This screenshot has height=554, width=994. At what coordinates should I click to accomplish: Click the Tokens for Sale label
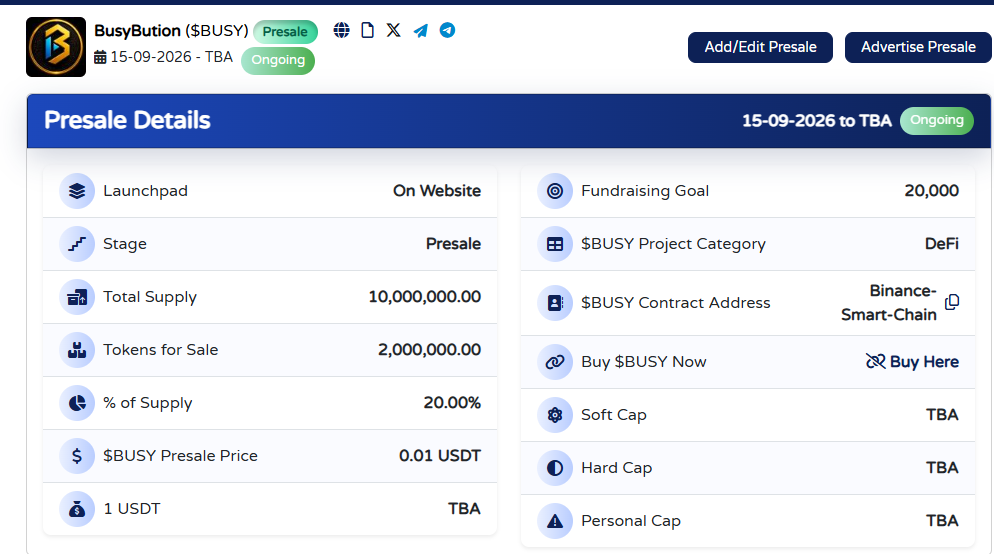[160, 350]
